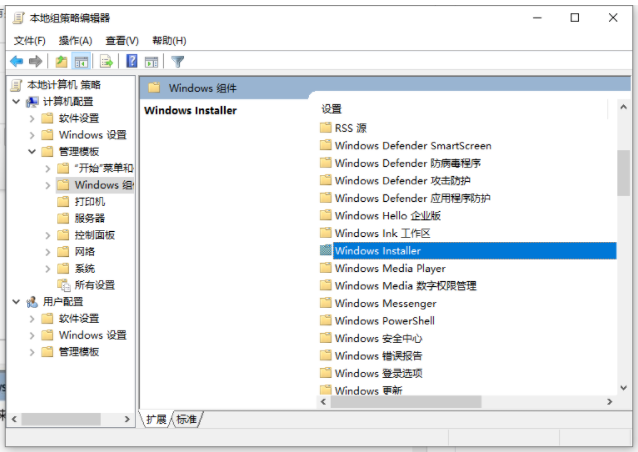Expand Windows 设置 under 计算机配置
This screenshot has width=638, height=452.
tap(32, 135)
